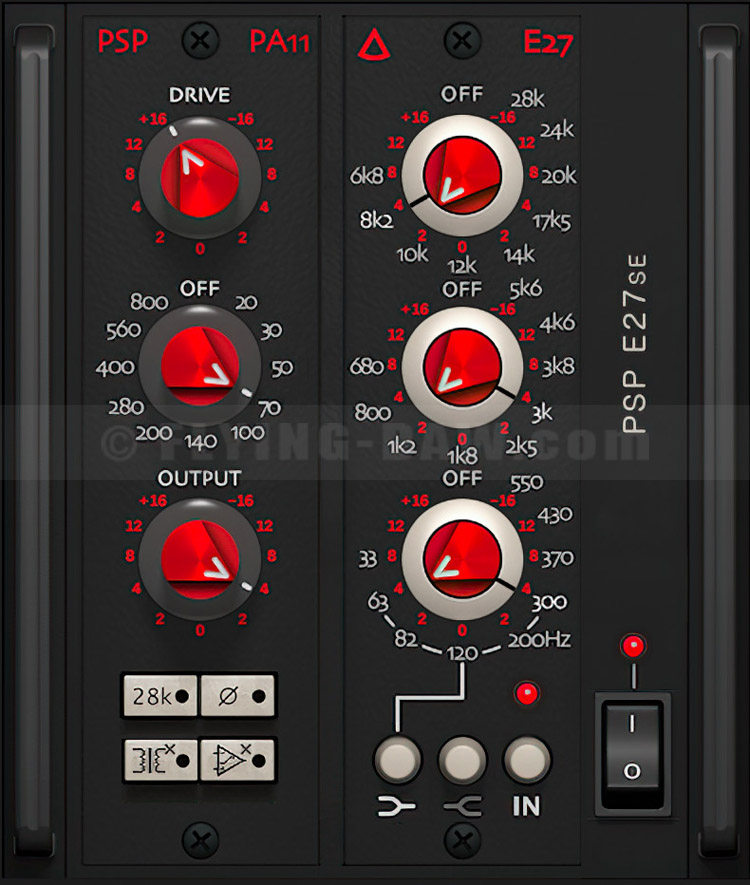Click the E27 high band shelf-mode round button
The image size is (750, 885).
462,759
